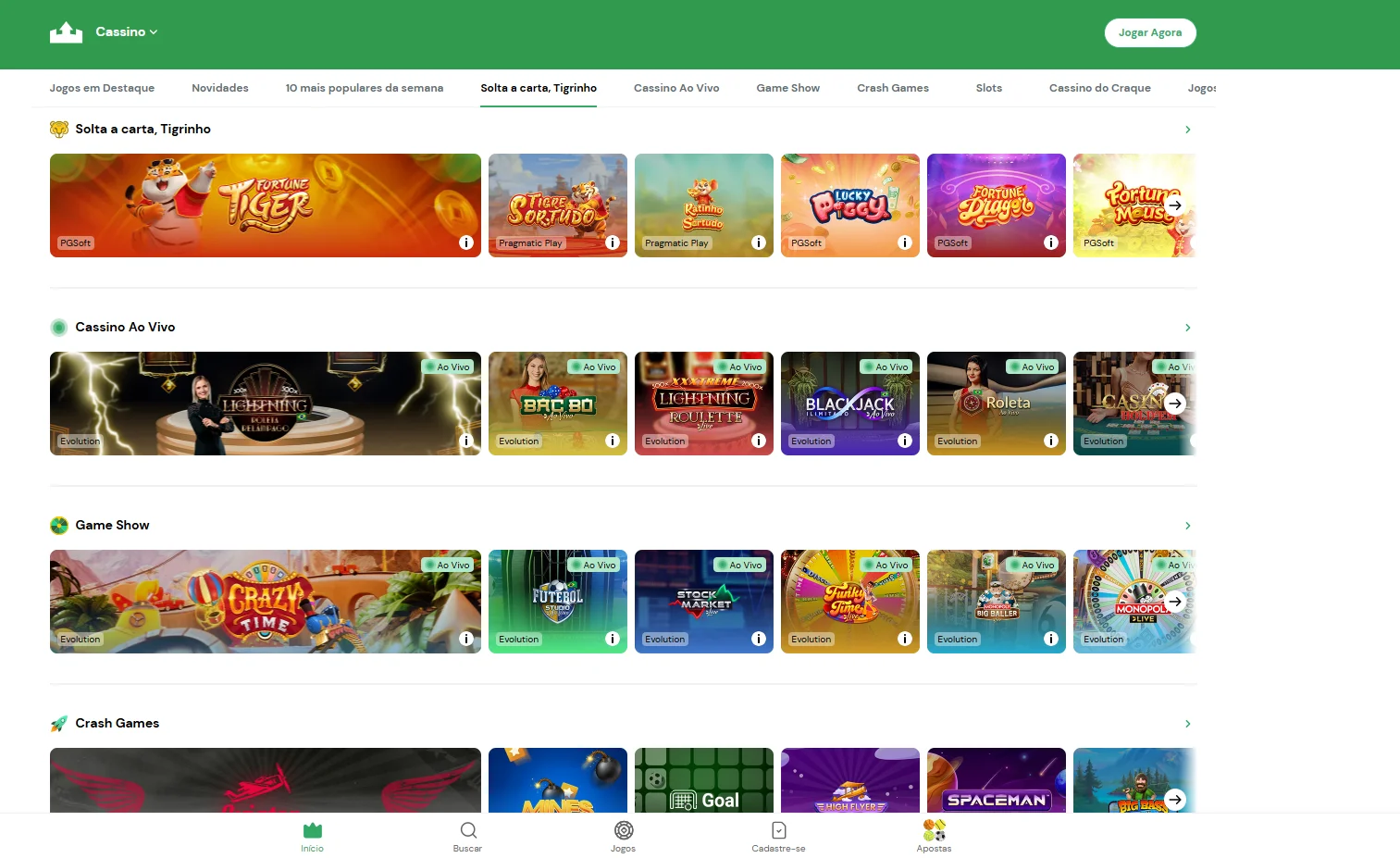Show info for Funky Time game
The height and width of the screenshot is (858, 1400).
[905, 639]
